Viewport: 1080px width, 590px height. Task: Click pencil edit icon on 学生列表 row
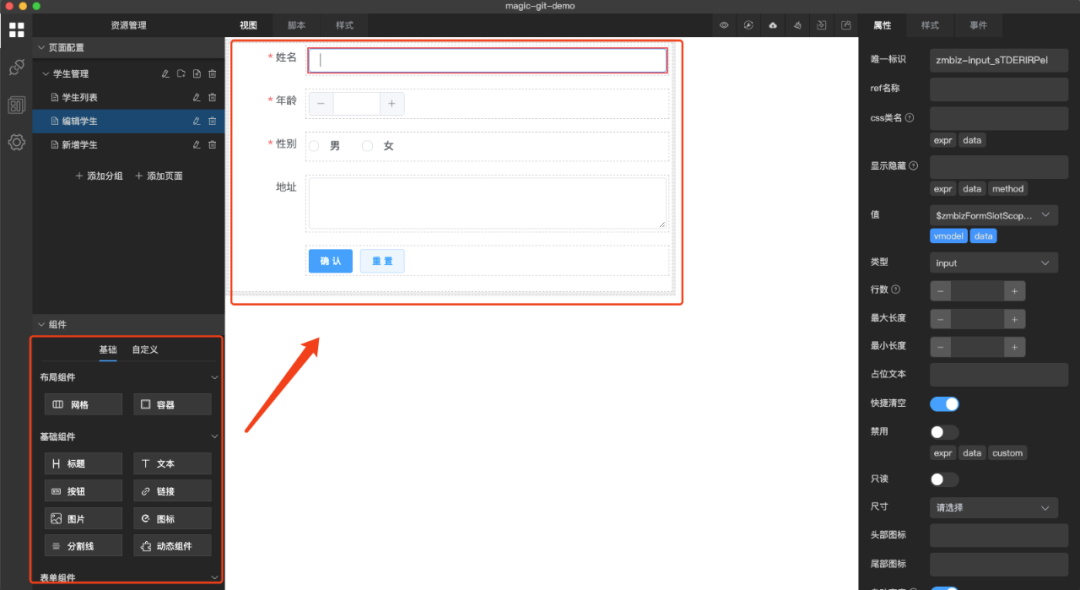(196, 98)
